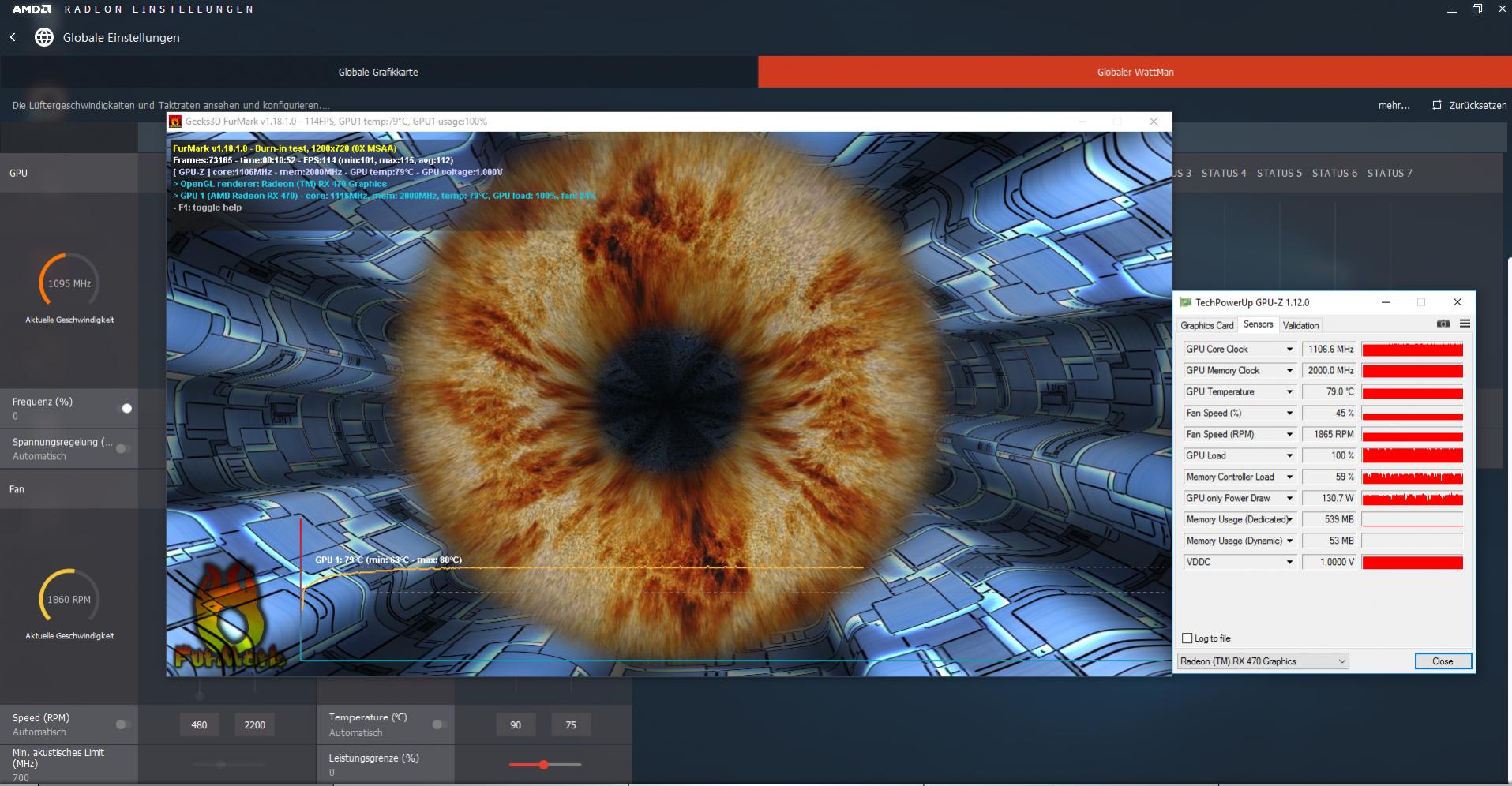Take a GPU-Z screenshot with camera icon
The height and width of the screenshot is (786, 1512).
click(1443, 324)
